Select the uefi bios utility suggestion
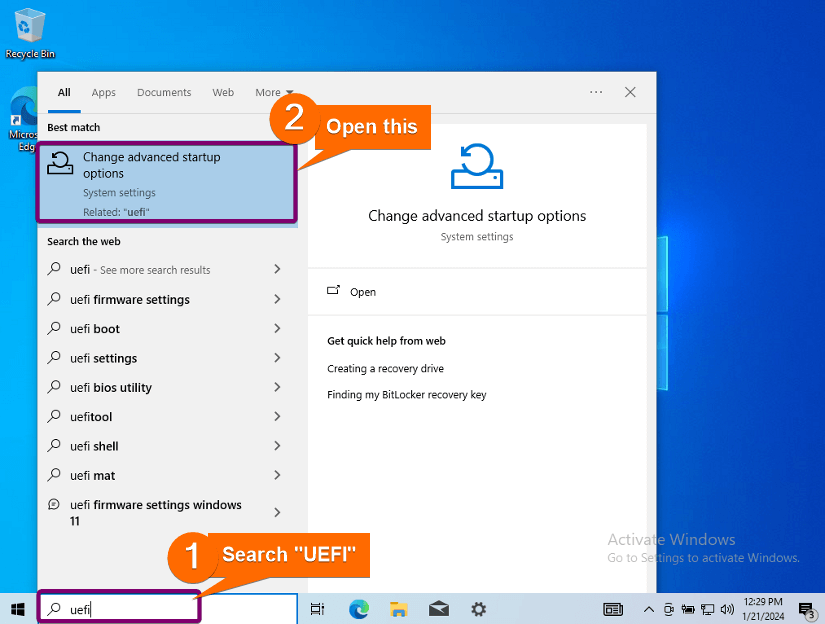 pyautogui.click(x=167, y=388)
